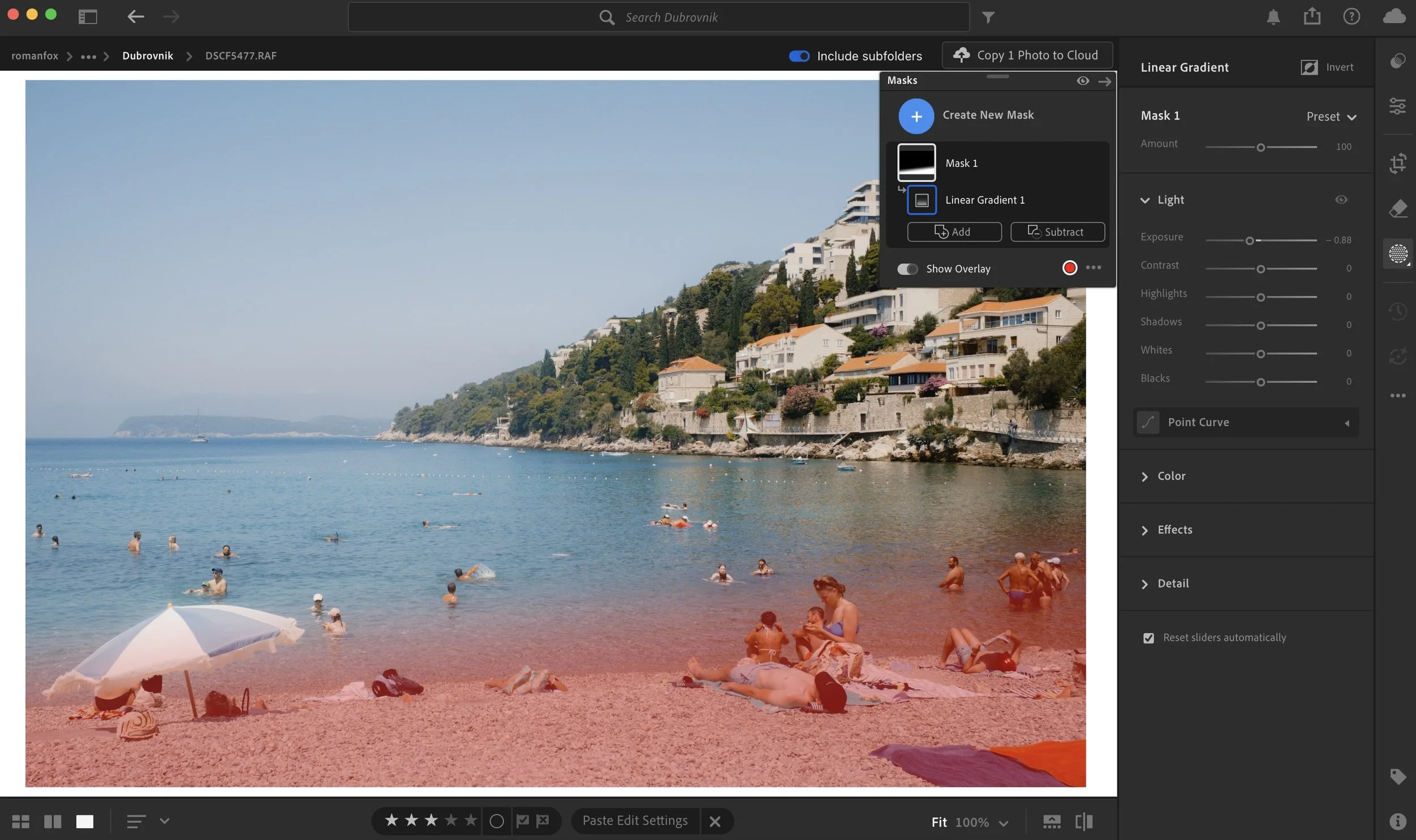Toggle Show Overlay switch
This screenshot has height=840, width=1416.
pyautogui.click(x=907, y=268)
